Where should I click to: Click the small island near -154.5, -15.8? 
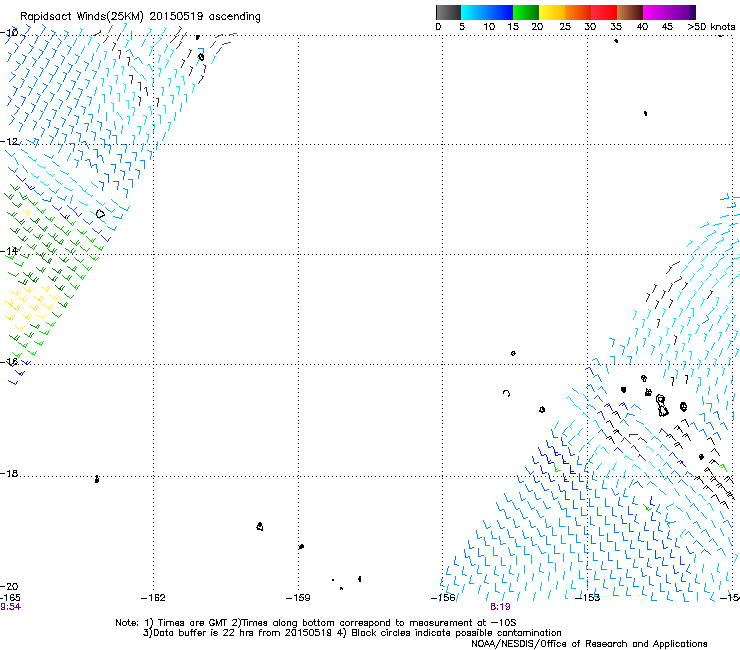tap(513, 353)
